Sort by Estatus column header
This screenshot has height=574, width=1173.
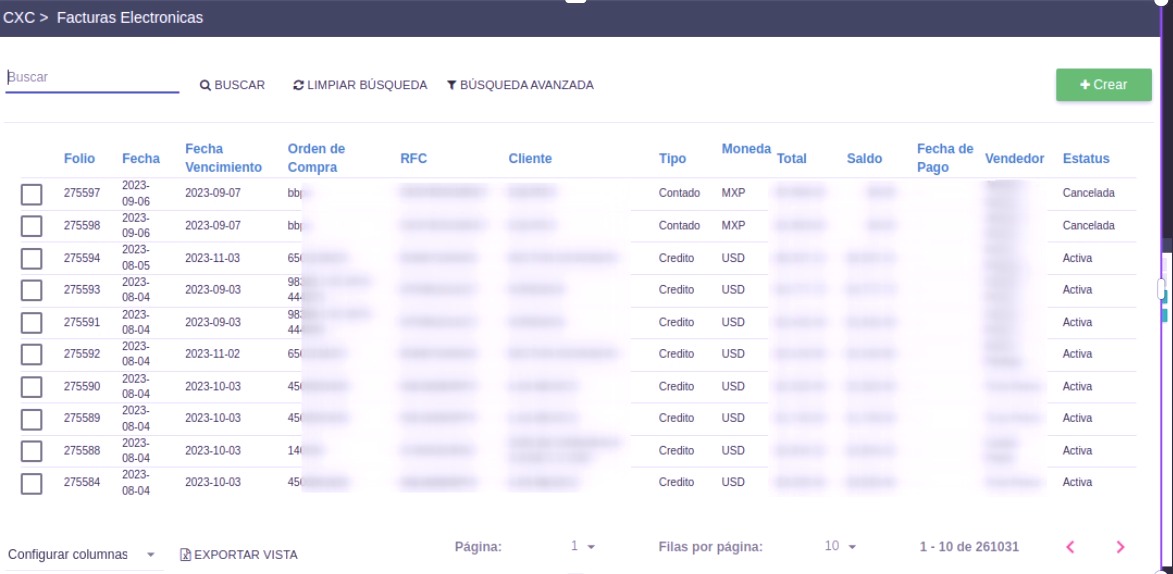tap(1085, 159)
